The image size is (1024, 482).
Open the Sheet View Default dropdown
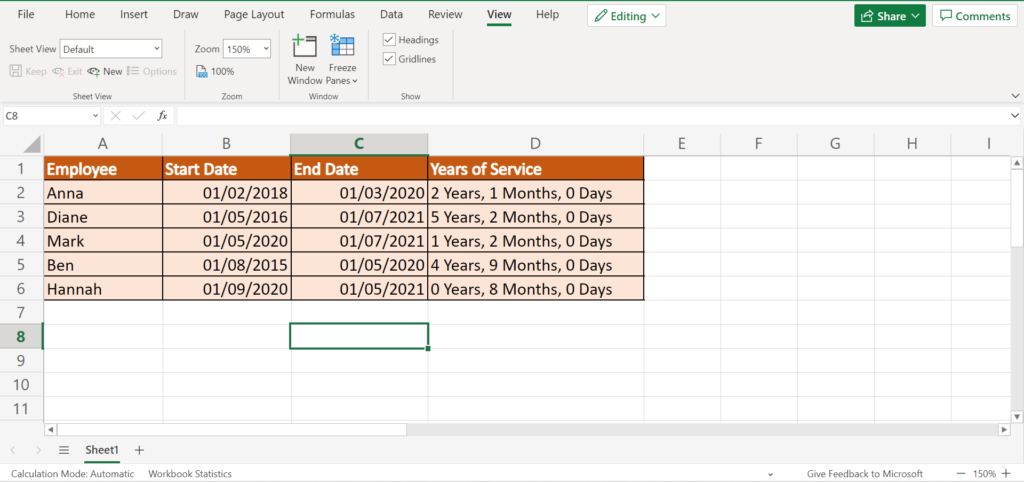pos(110,49)
